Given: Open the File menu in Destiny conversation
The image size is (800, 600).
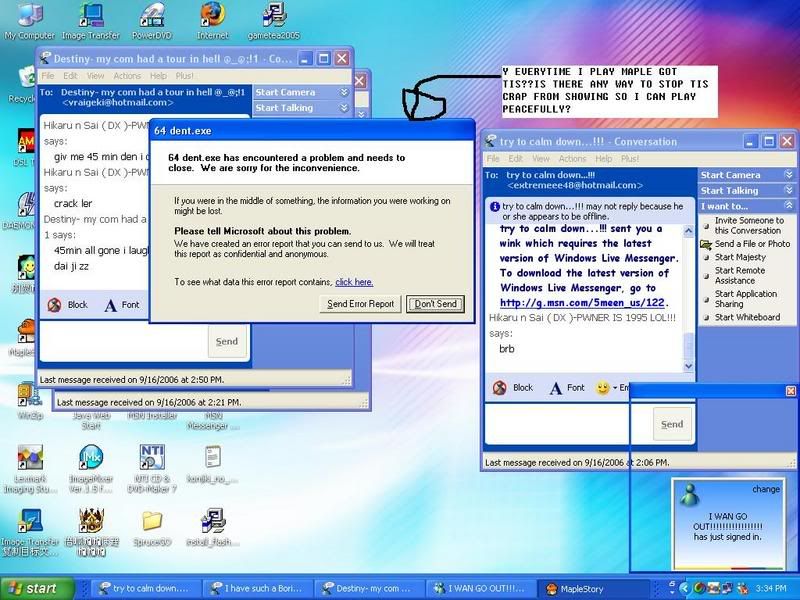Looking at the screenshot, I should [x=47, y=76].
